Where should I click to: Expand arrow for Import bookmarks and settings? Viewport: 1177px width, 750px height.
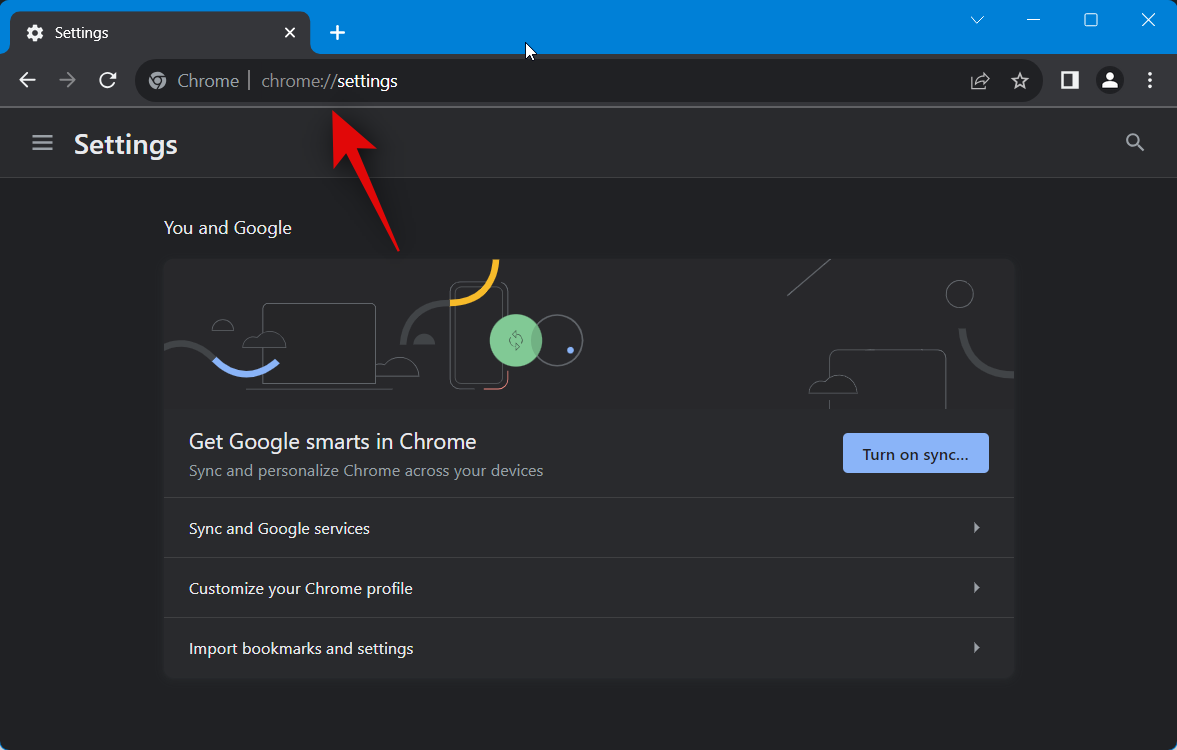pos(977,648)
